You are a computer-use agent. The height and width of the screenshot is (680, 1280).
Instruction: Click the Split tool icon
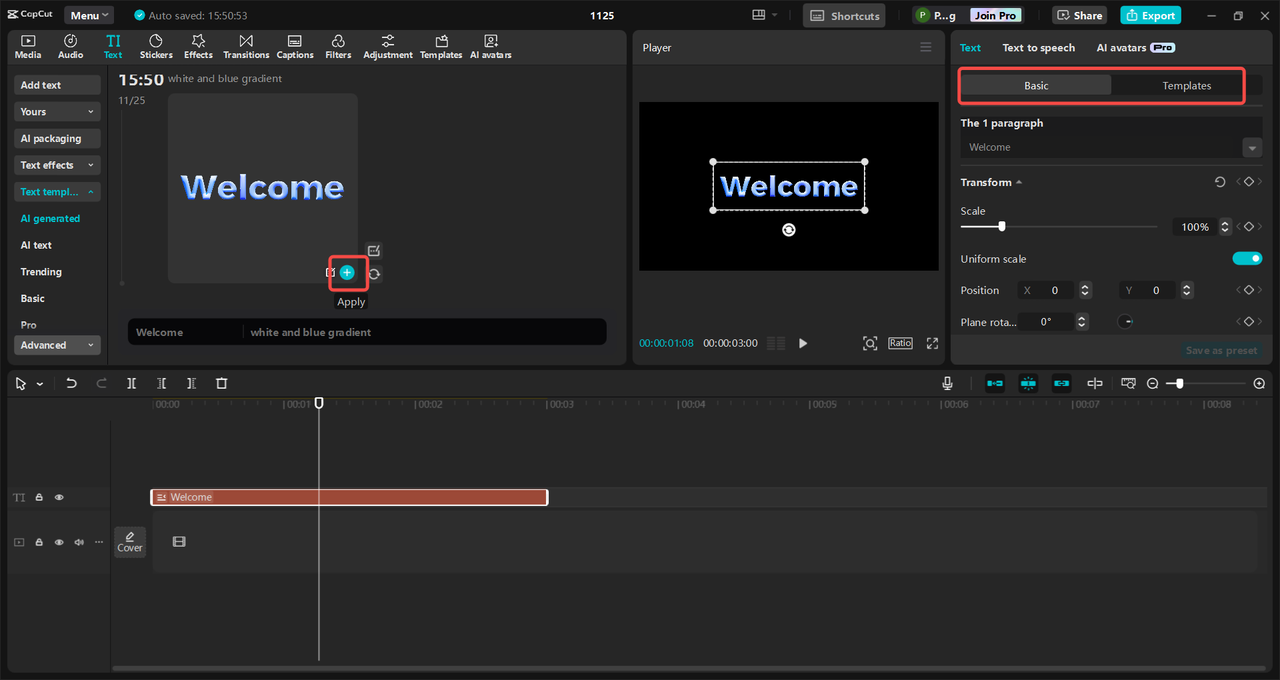tap(131, 383)
